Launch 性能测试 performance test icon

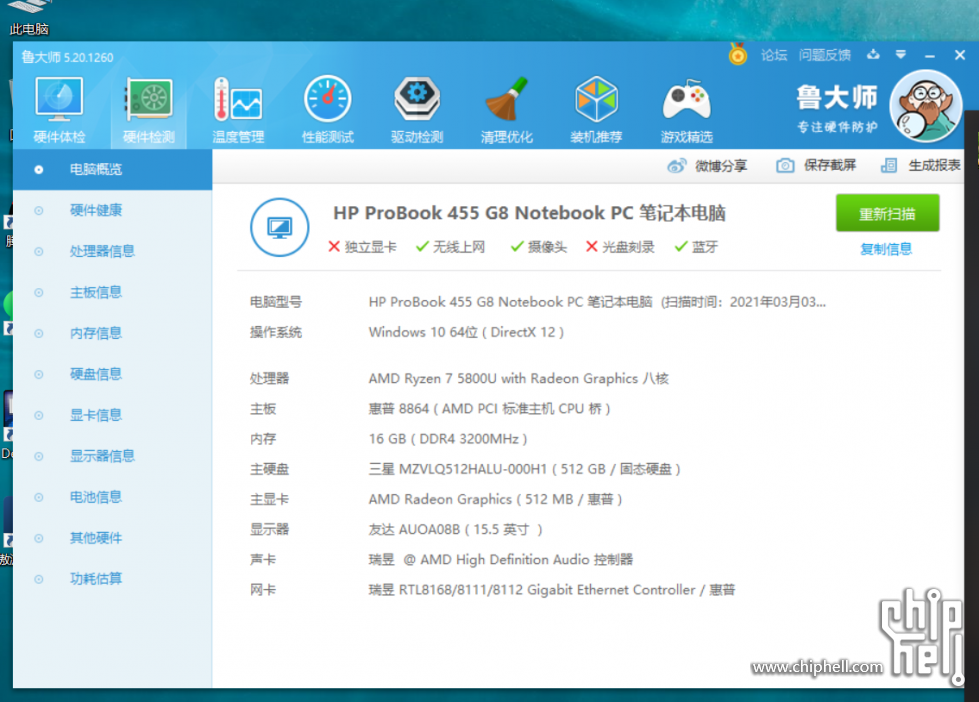[x=328, y=110]
